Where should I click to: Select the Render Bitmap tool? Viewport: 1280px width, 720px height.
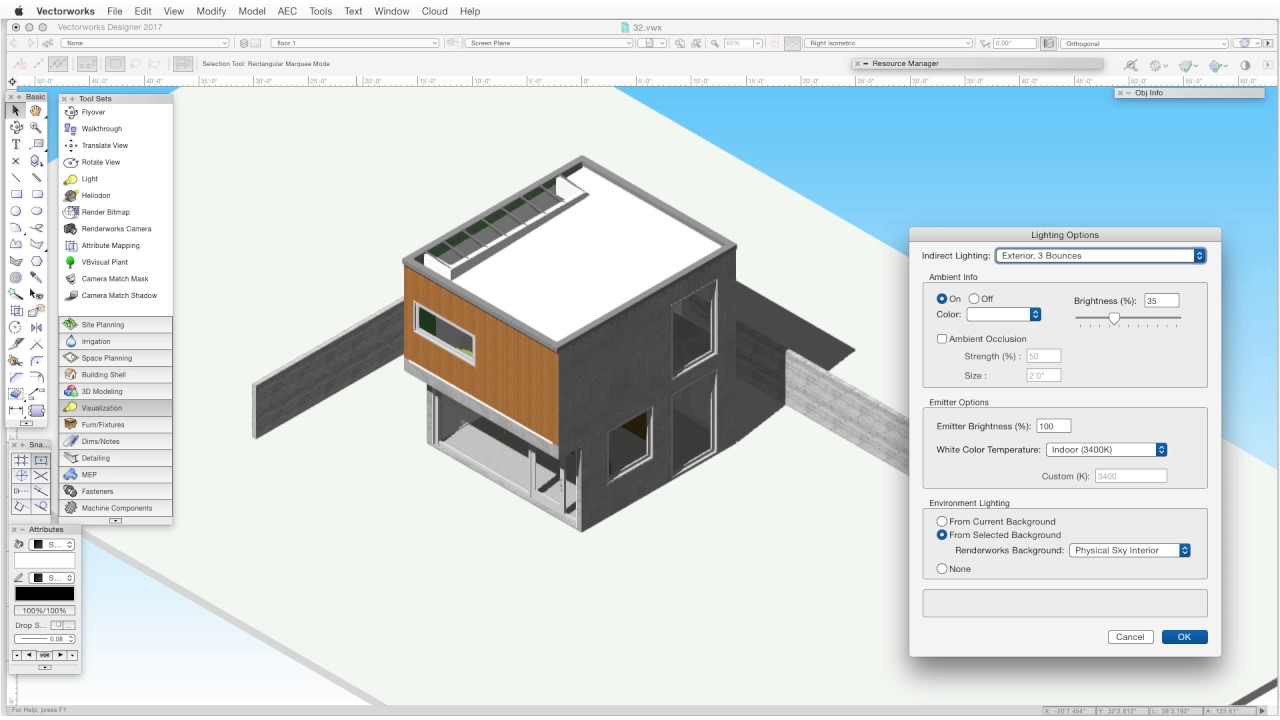pyautogui.click(x=115, y=212)
